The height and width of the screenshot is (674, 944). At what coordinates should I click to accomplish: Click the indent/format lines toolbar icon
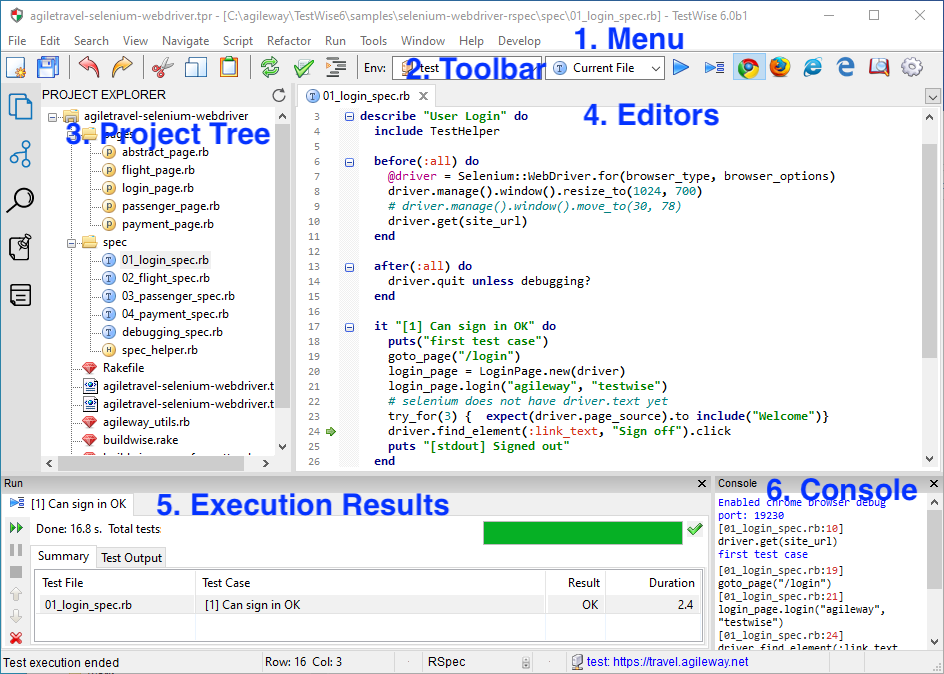pyautogui.click(x=335, y=67)
